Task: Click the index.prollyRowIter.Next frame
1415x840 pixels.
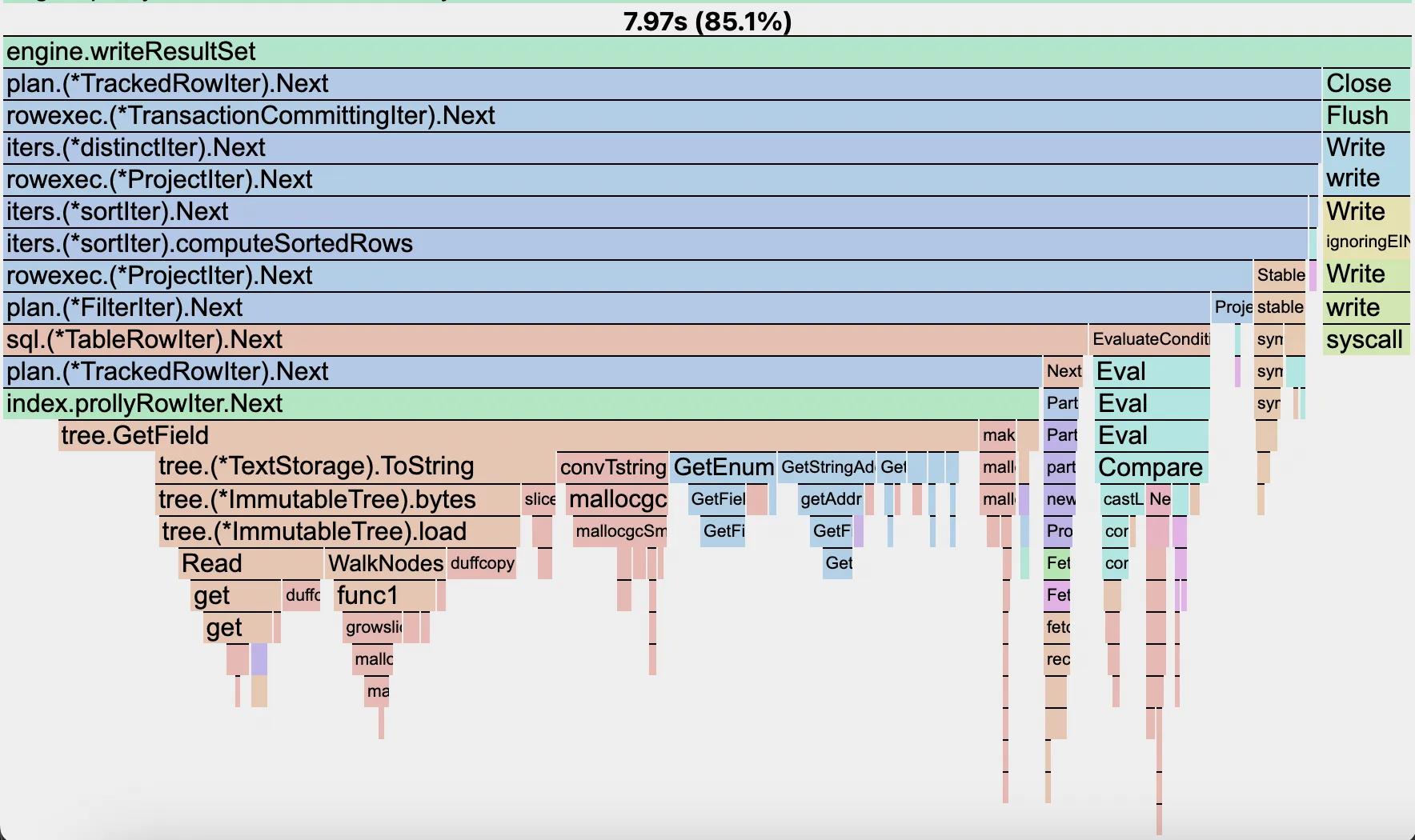Action: click(520, 404)
